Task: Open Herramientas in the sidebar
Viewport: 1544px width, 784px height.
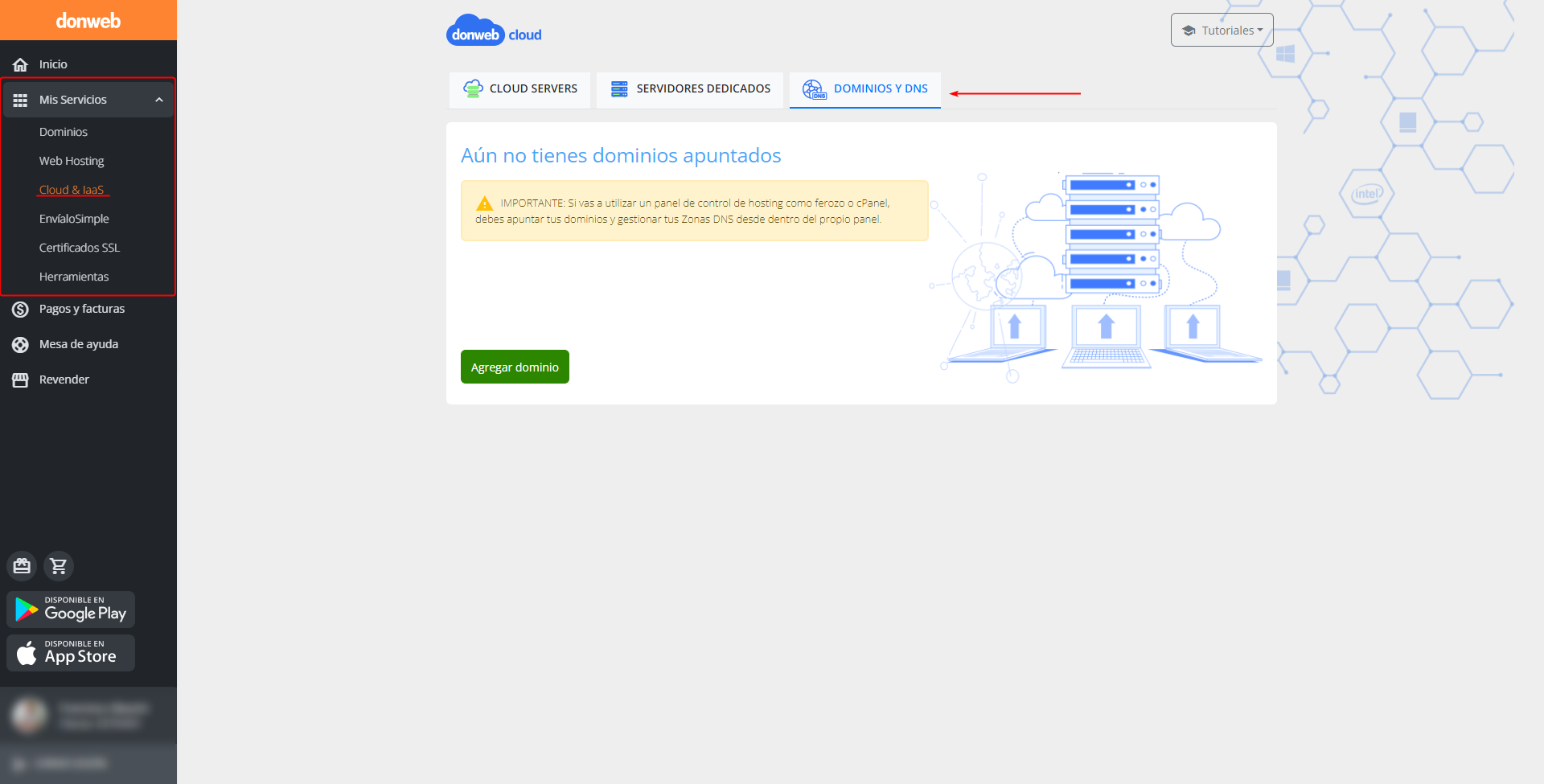Action: click(x=74, y=277)
